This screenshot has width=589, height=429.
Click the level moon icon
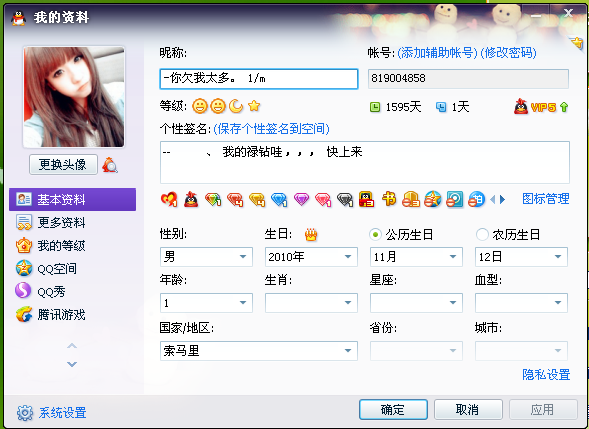coord(236,106)
